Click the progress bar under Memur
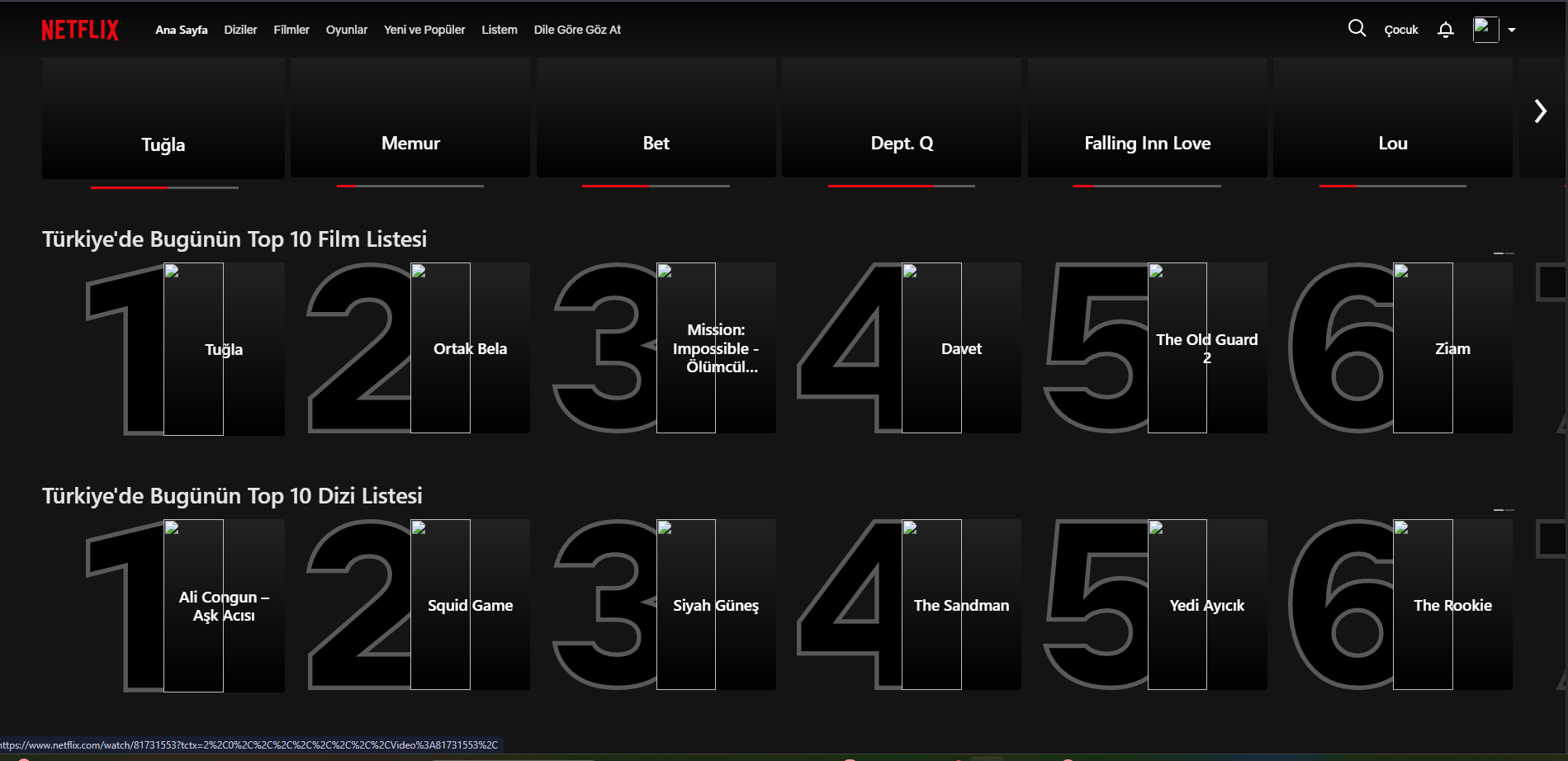This screenshot has width=1568, height=761. (x=410, y=187)
